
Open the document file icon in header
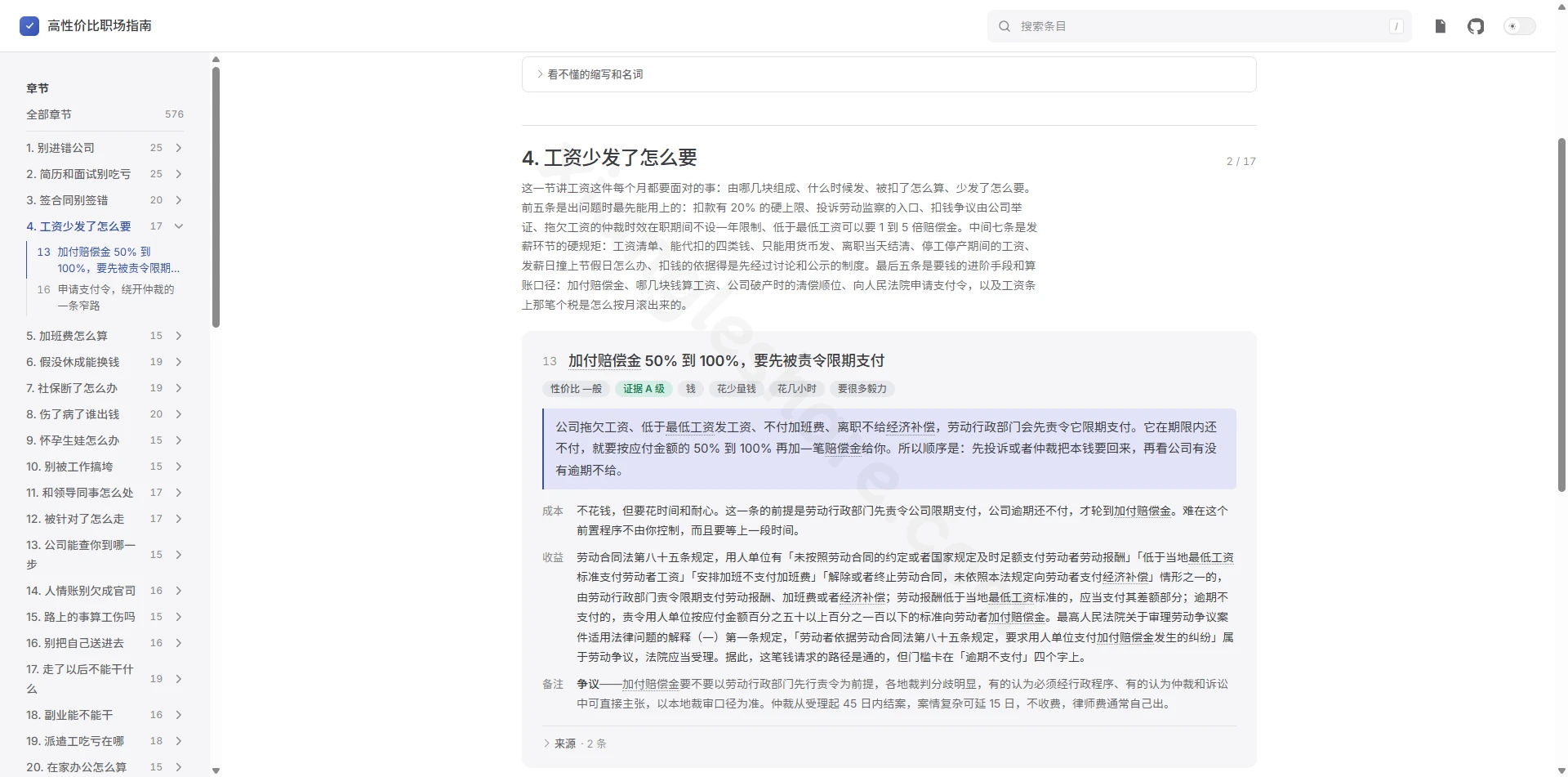(x=1441, y=26)
